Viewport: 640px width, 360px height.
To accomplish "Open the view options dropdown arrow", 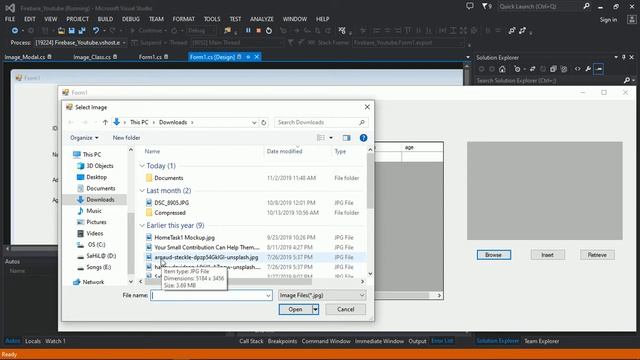I will (331, 138).
